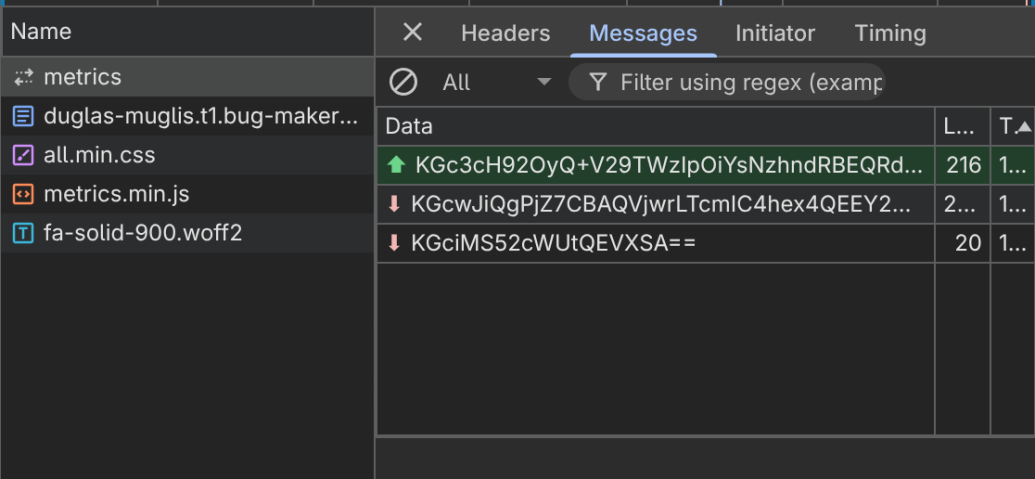This screenshot has width=1035, height=479.
Task: Select the fa-solid-900.woff2 request
Action: 187,233
